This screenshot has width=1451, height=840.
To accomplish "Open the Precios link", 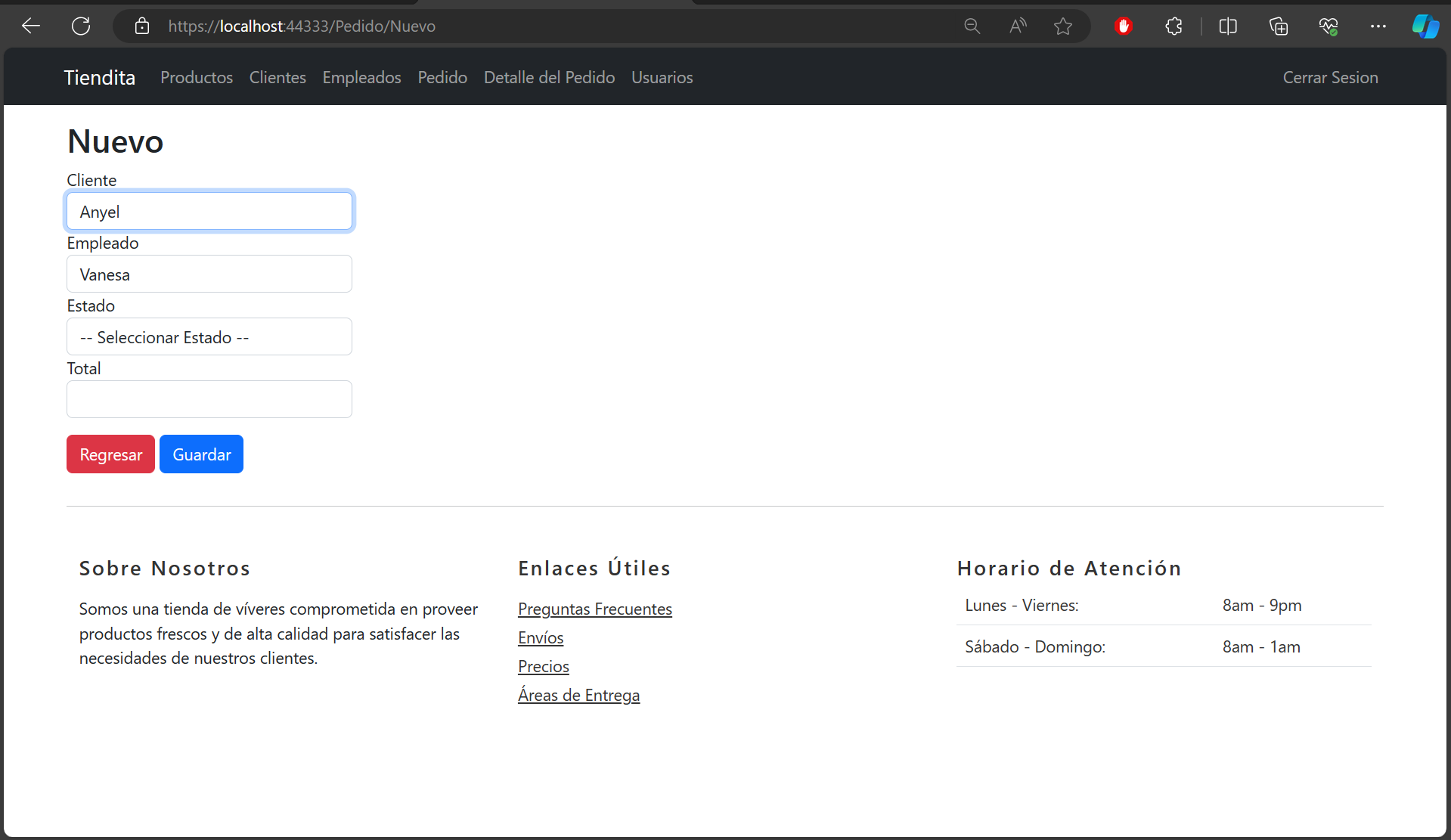I will click(x=544, y=666).
